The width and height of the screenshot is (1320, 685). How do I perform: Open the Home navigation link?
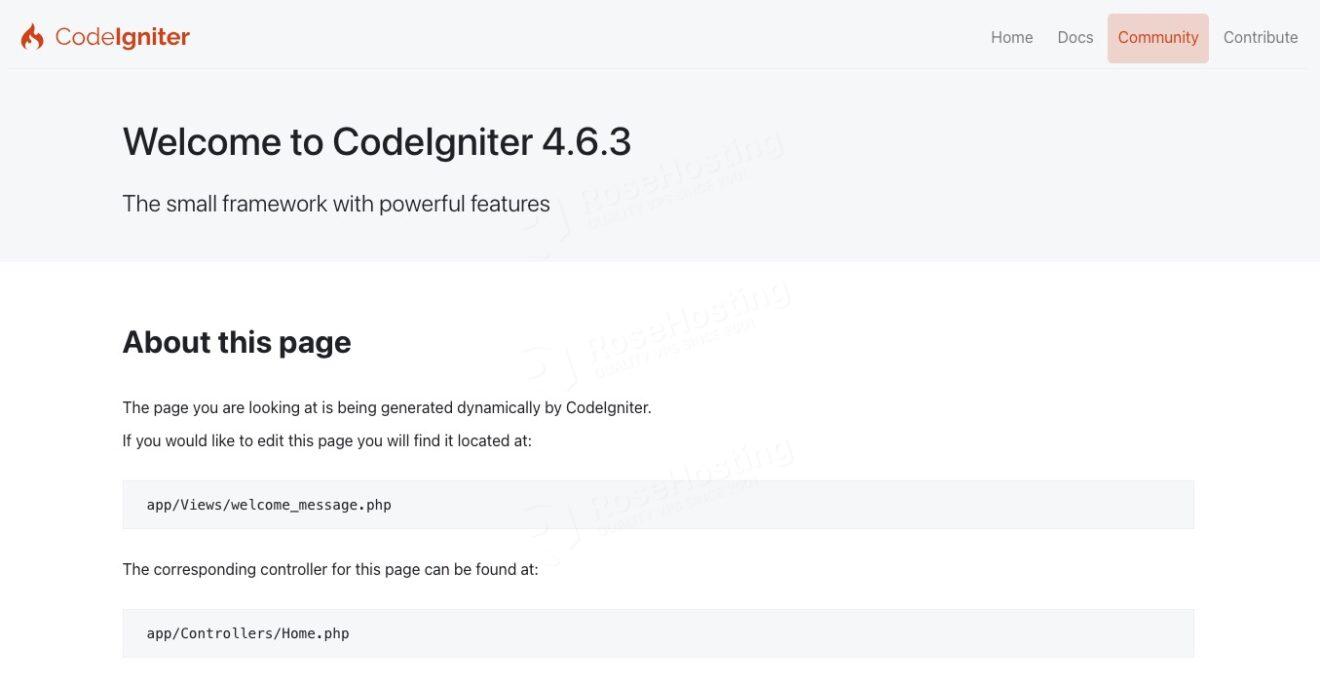[1011, 37]
